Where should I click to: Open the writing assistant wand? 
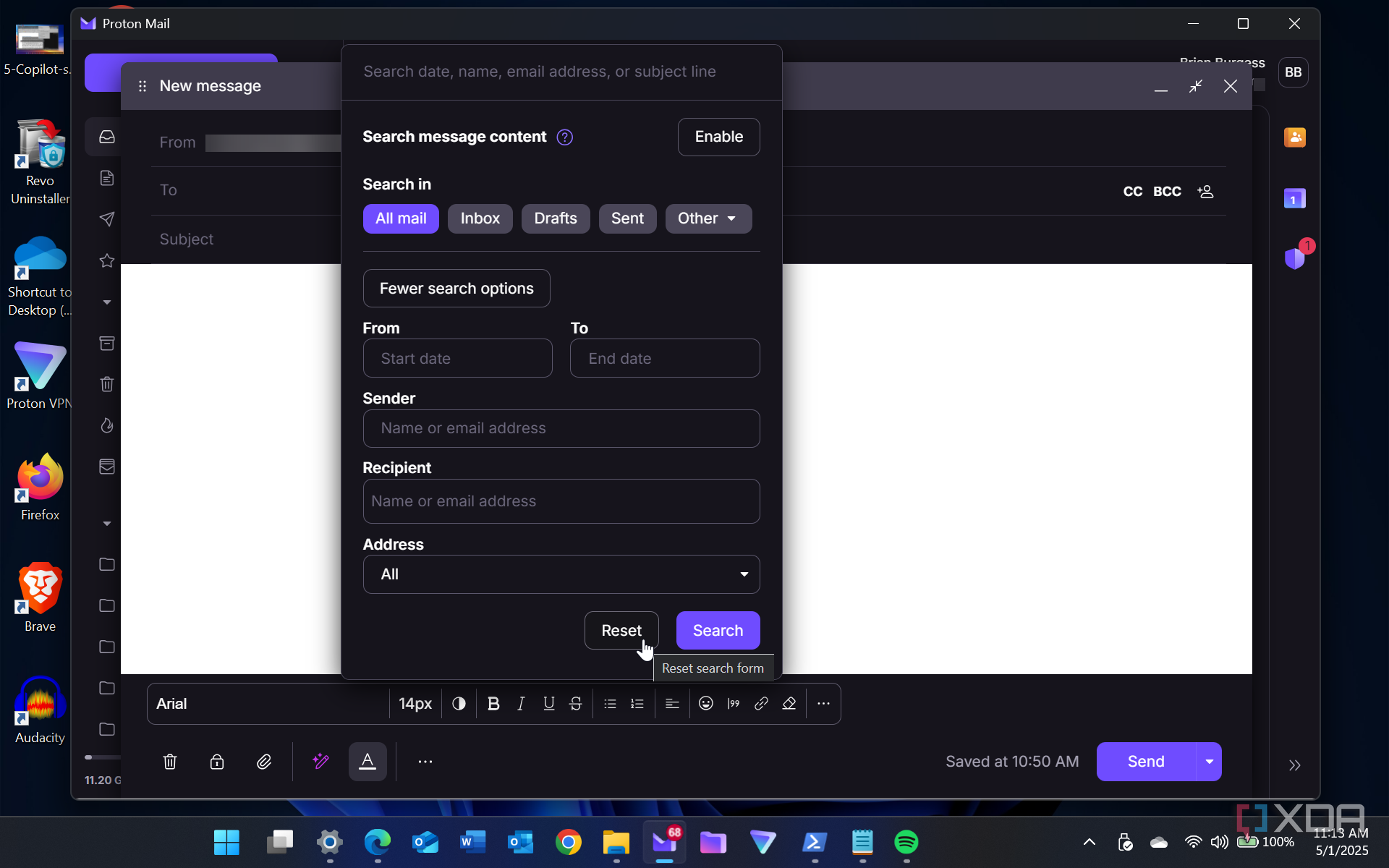click(320, 762)
